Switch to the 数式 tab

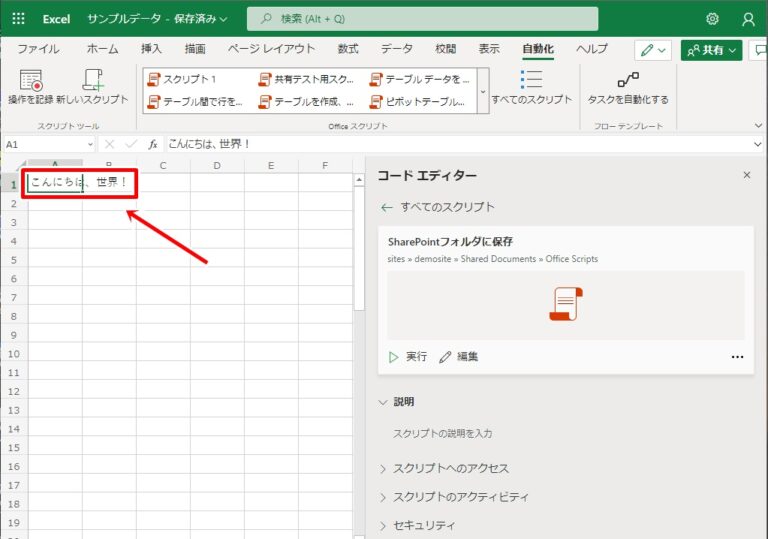tap(348, 49)
